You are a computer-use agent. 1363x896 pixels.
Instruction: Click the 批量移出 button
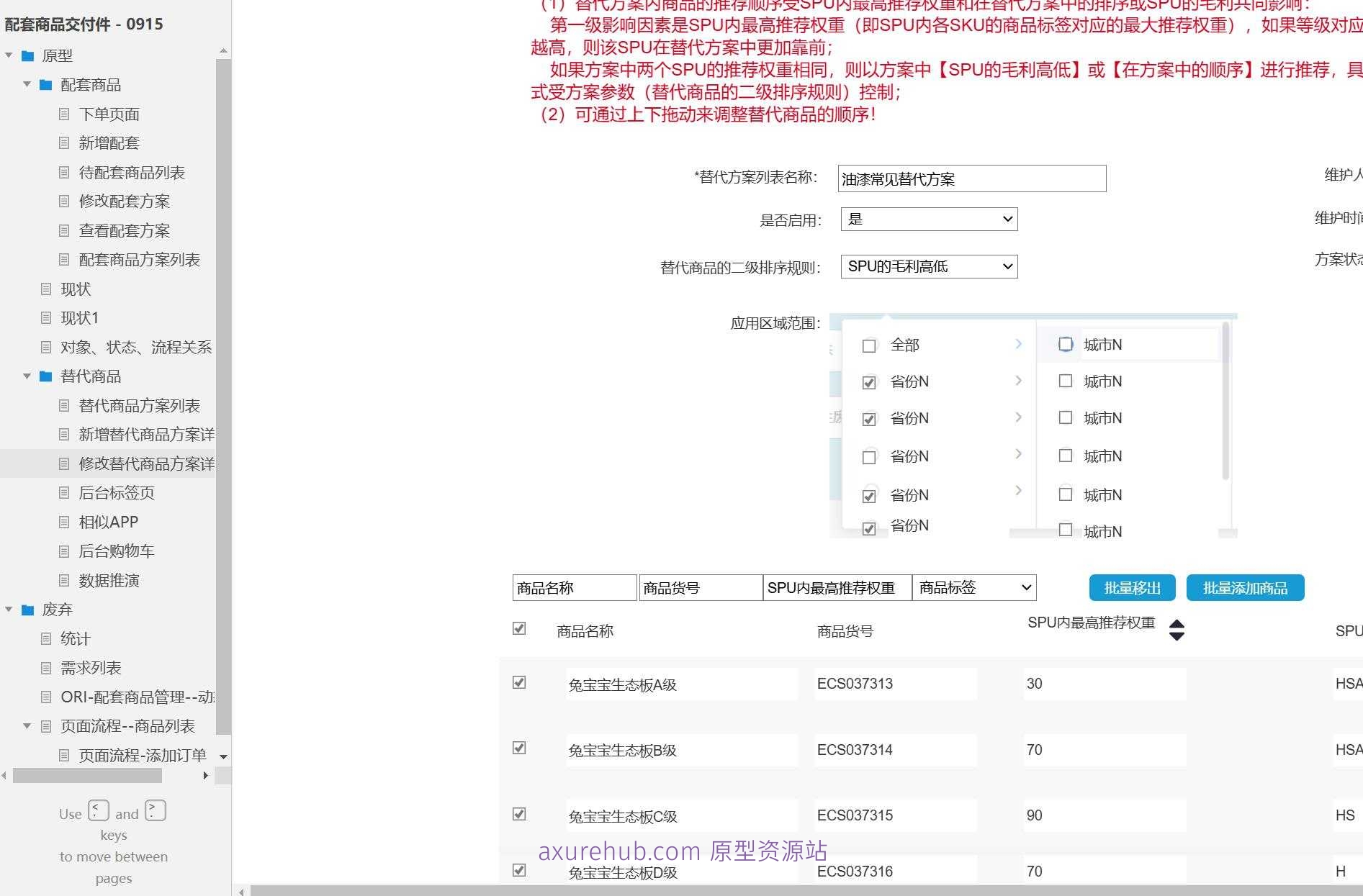pyautogui.click(x=1132, y=587)
